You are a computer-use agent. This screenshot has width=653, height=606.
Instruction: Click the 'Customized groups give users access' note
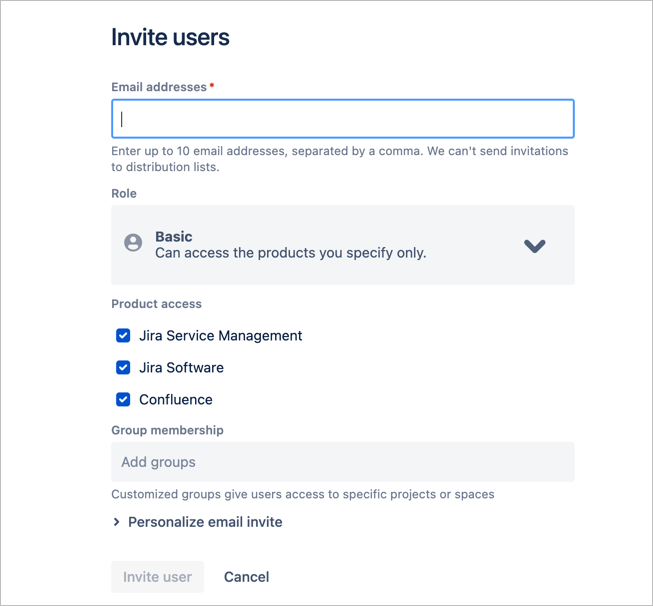(303, 494)
